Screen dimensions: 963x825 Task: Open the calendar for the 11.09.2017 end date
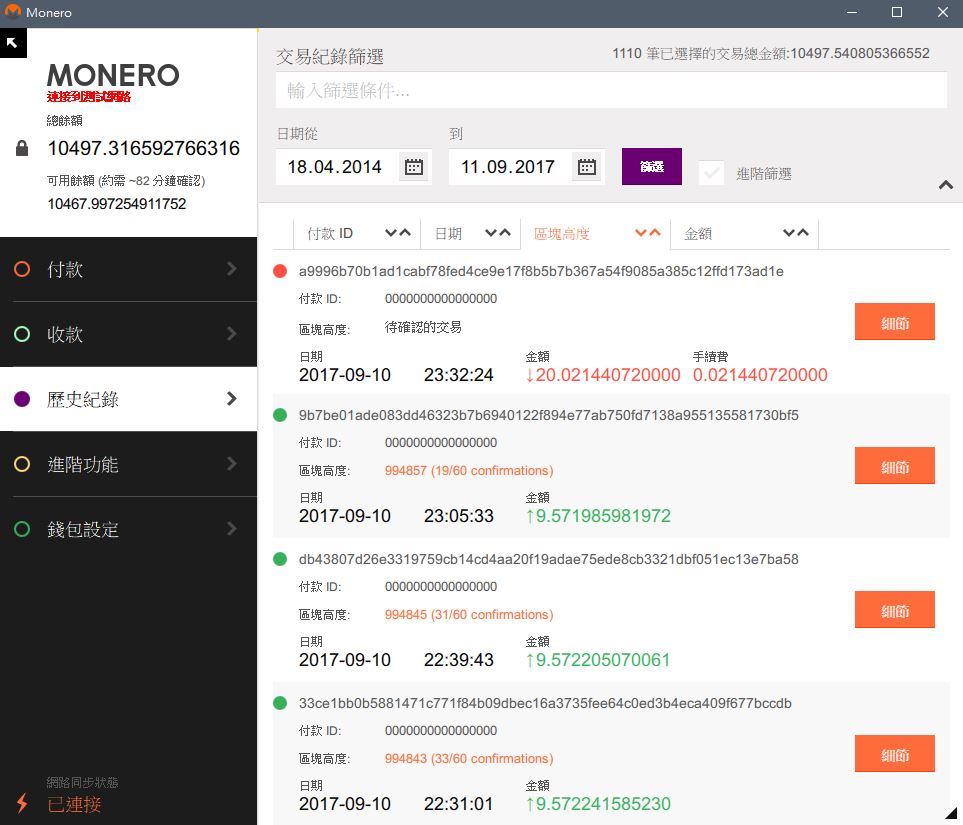(x=587, y=166)
